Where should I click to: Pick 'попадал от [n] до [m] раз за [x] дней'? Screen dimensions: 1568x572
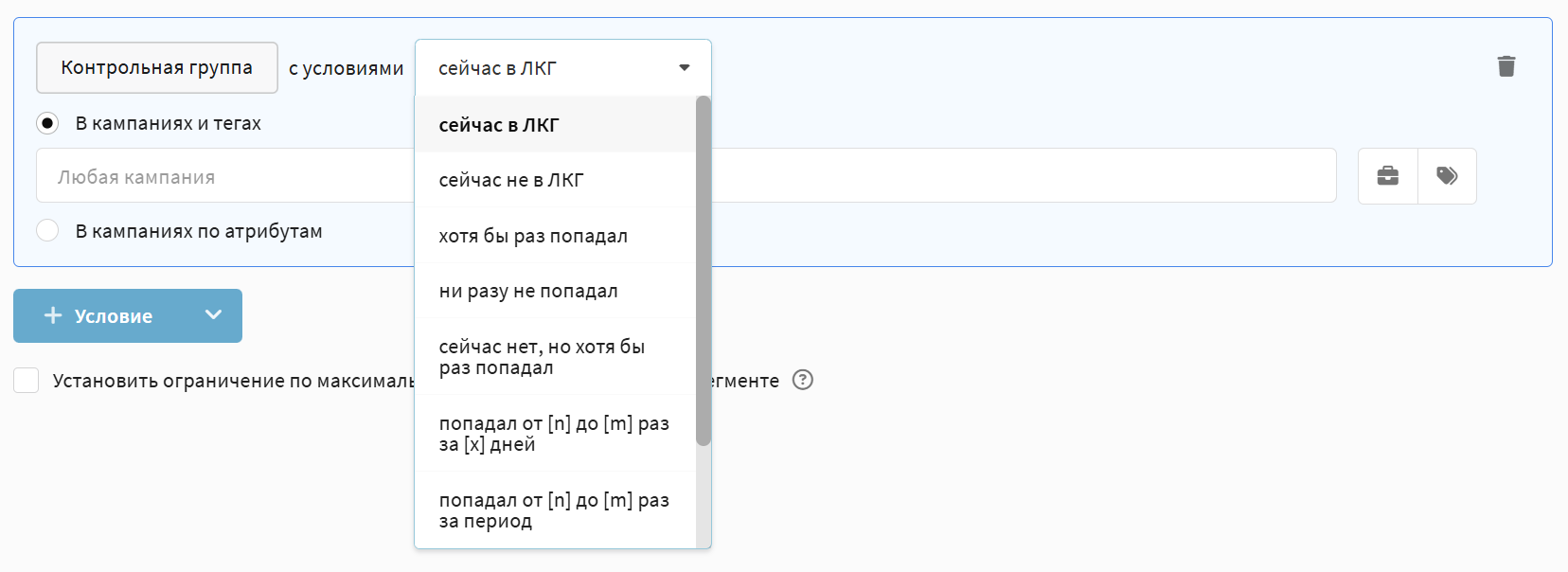(556, 434)
